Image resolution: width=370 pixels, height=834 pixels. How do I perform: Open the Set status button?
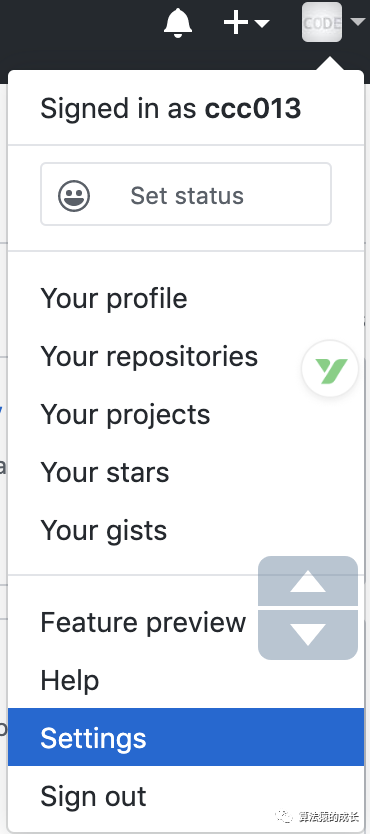186,194
